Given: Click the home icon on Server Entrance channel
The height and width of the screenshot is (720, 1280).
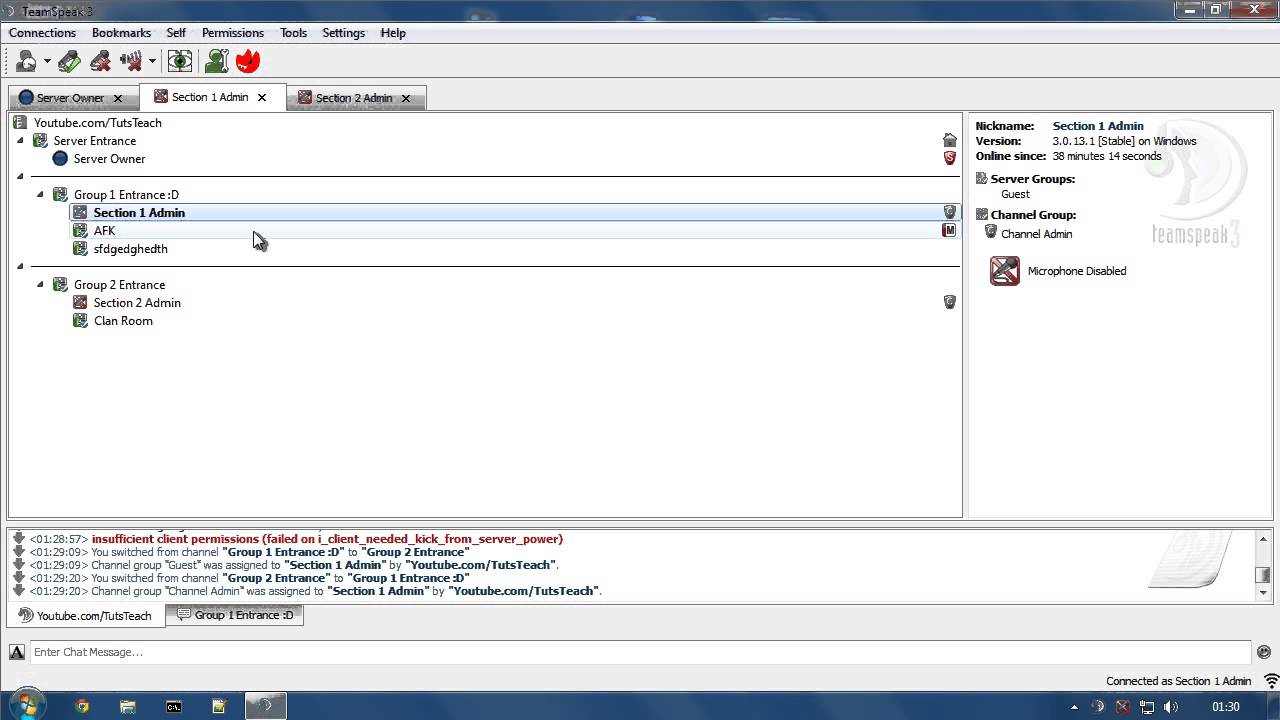Looking at the screenshot, I should point(949,140).
